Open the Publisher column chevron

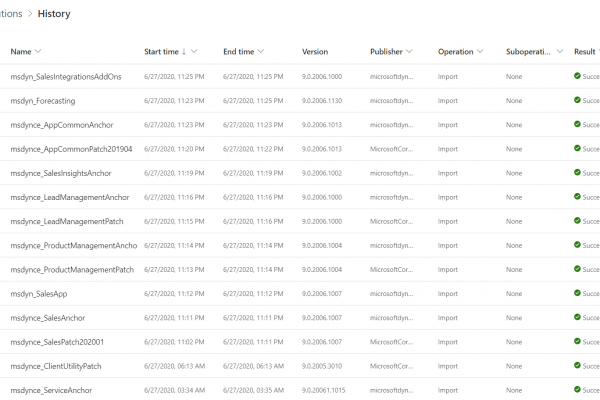click(409, 51)
